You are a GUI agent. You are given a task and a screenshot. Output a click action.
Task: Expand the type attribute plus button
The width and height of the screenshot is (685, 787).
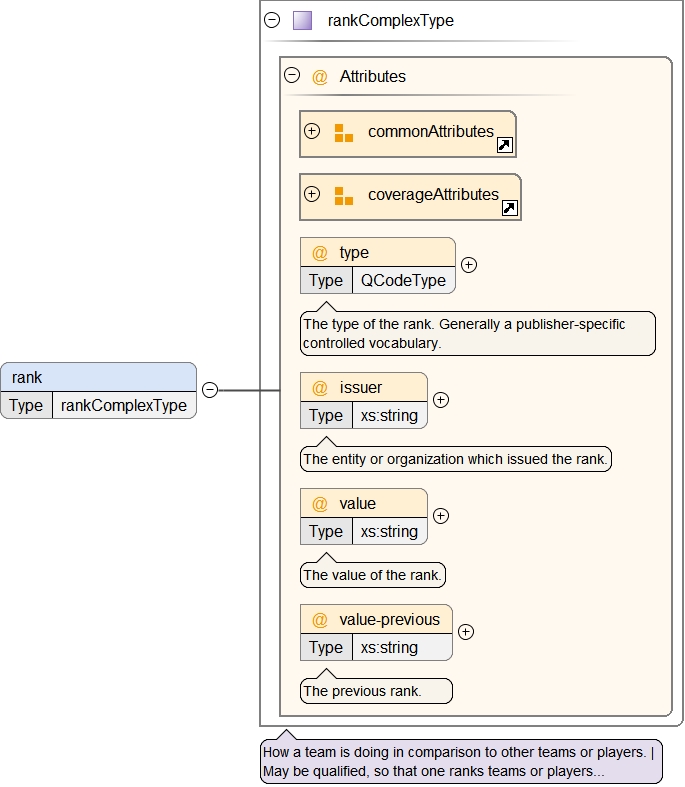click(x=468, y=265)
